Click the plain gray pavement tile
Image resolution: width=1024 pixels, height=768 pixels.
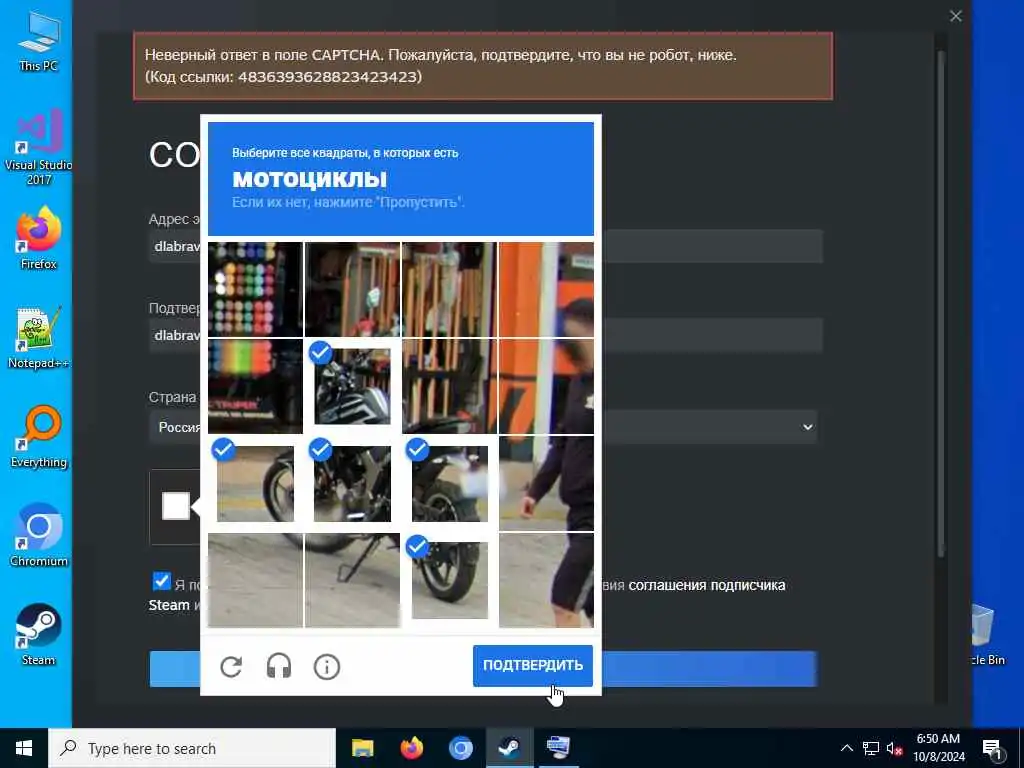(x=255, y=580)
